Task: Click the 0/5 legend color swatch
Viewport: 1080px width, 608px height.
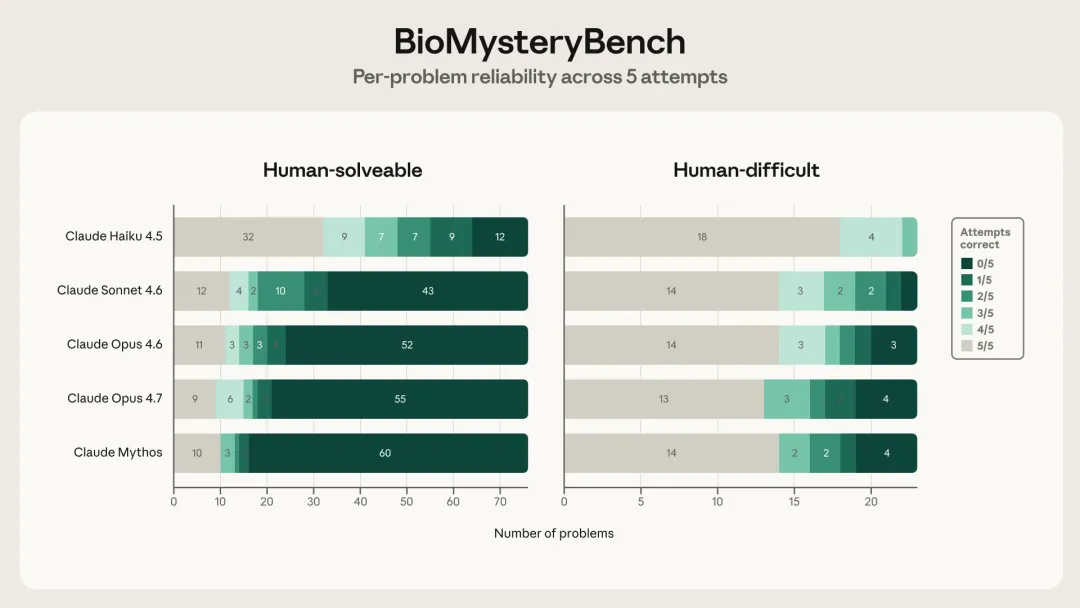Action: click(966, 264)
